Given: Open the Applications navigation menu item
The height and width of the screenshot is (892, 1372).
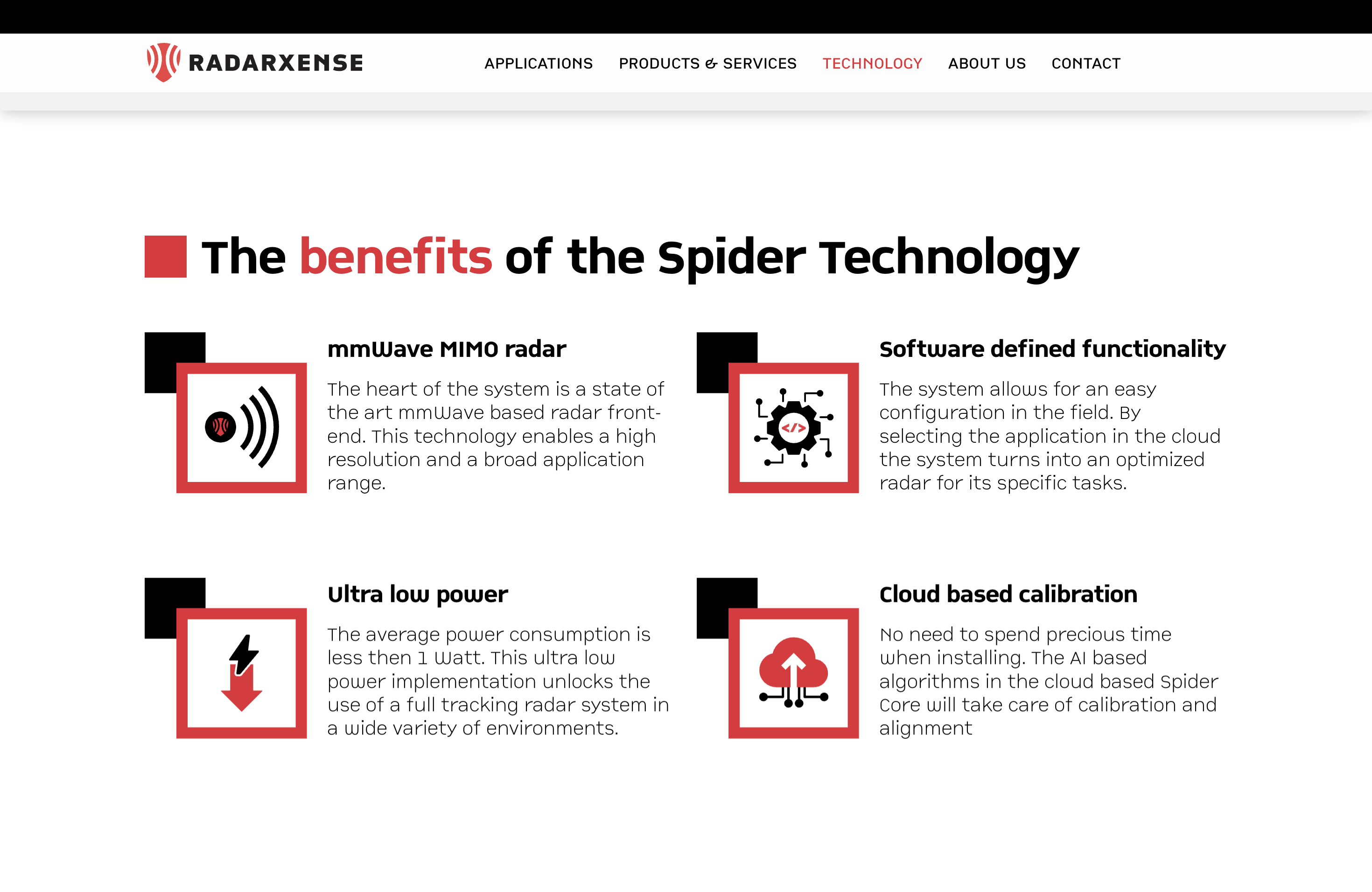Looking at the screenshot, I should tap(537, 63).
